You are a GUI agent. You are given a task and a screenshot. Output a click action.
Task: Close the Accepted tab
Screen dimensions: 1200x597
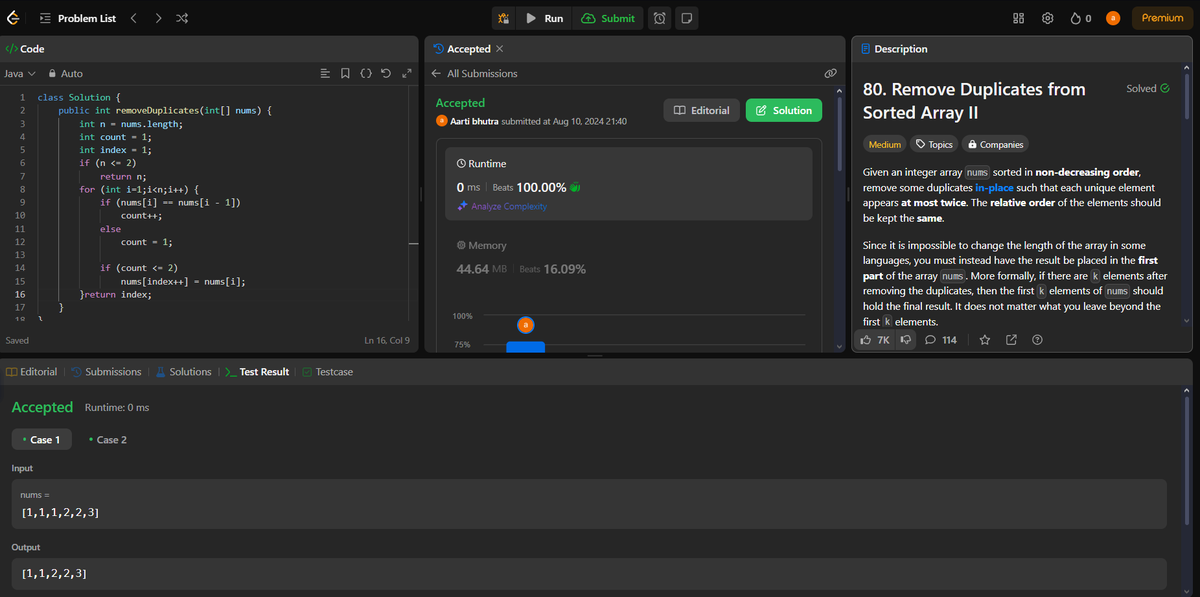pos(500,49)
